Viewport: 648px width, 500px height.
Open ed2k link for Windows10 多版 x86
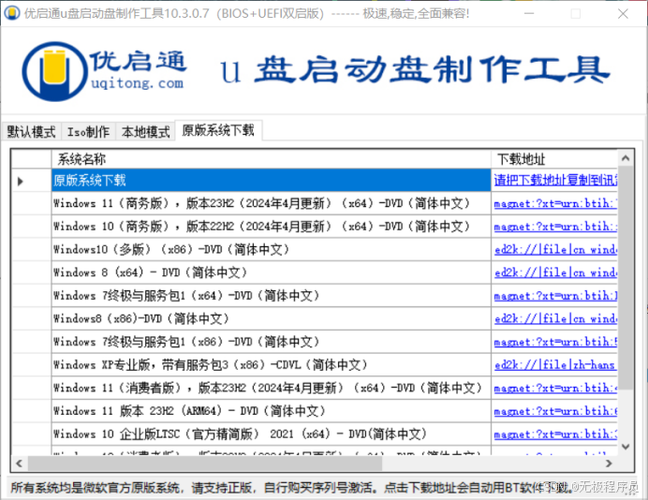point(555,250)
